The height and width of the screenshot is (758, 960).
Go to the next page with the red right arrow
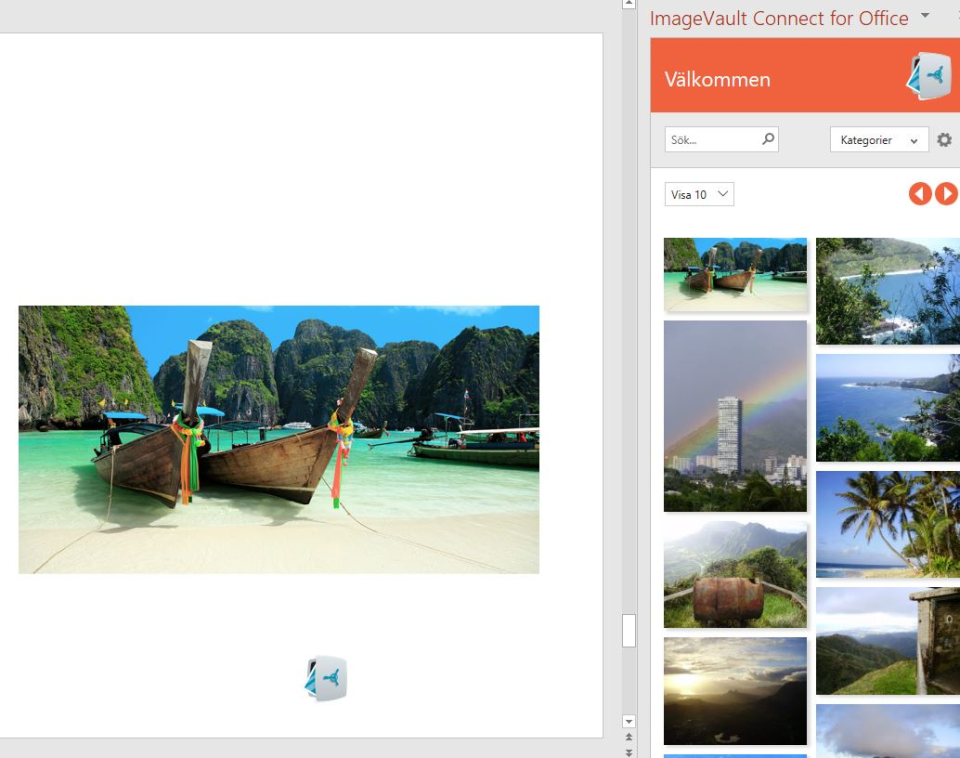[x=946, y=193]
